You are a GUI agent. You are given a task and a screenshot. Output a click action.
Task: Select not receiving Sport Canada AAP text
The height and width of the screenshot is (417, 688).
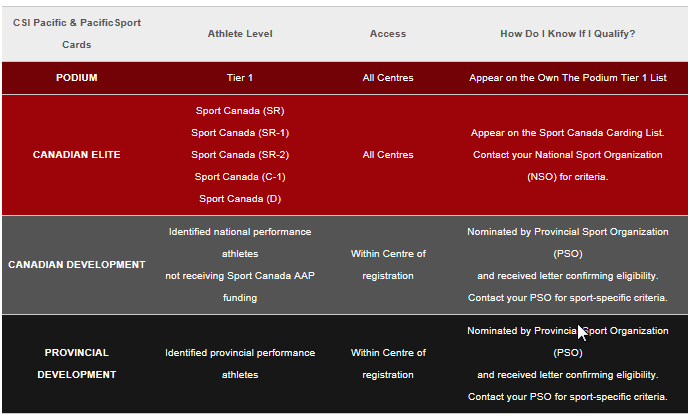point(240,276)
